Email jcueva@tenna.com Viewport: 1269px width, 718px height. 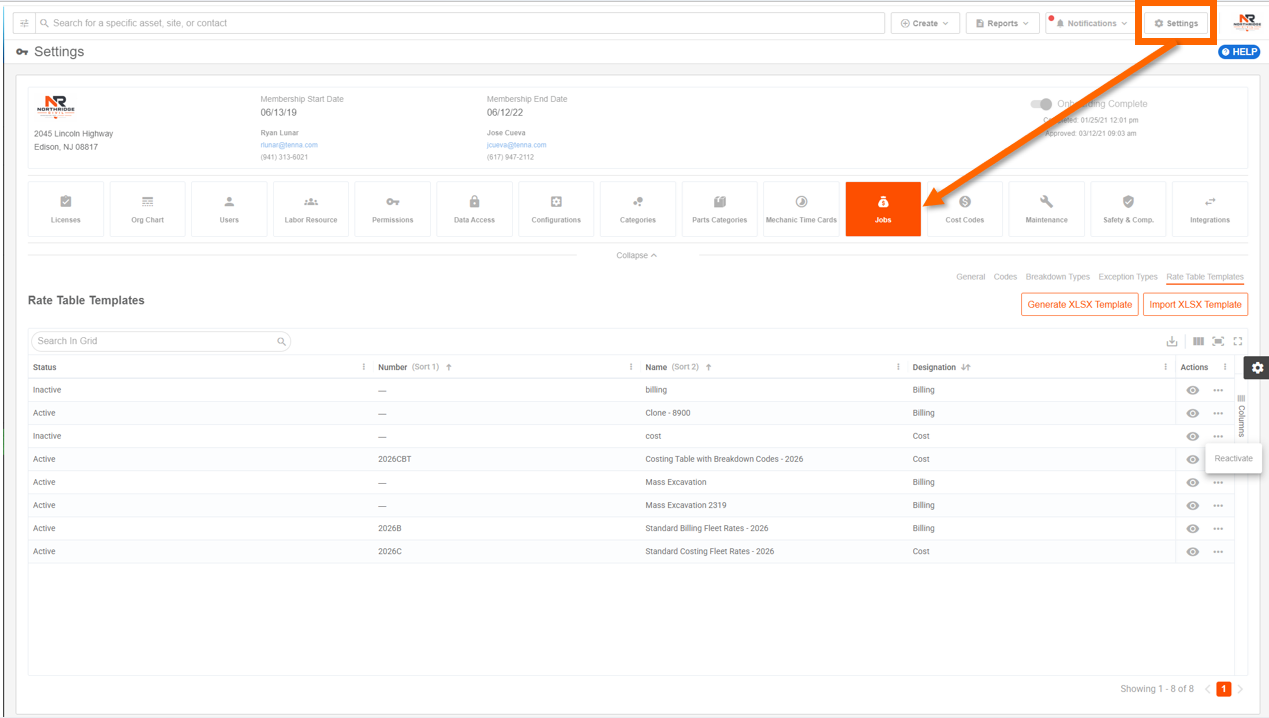coord(517,145)
